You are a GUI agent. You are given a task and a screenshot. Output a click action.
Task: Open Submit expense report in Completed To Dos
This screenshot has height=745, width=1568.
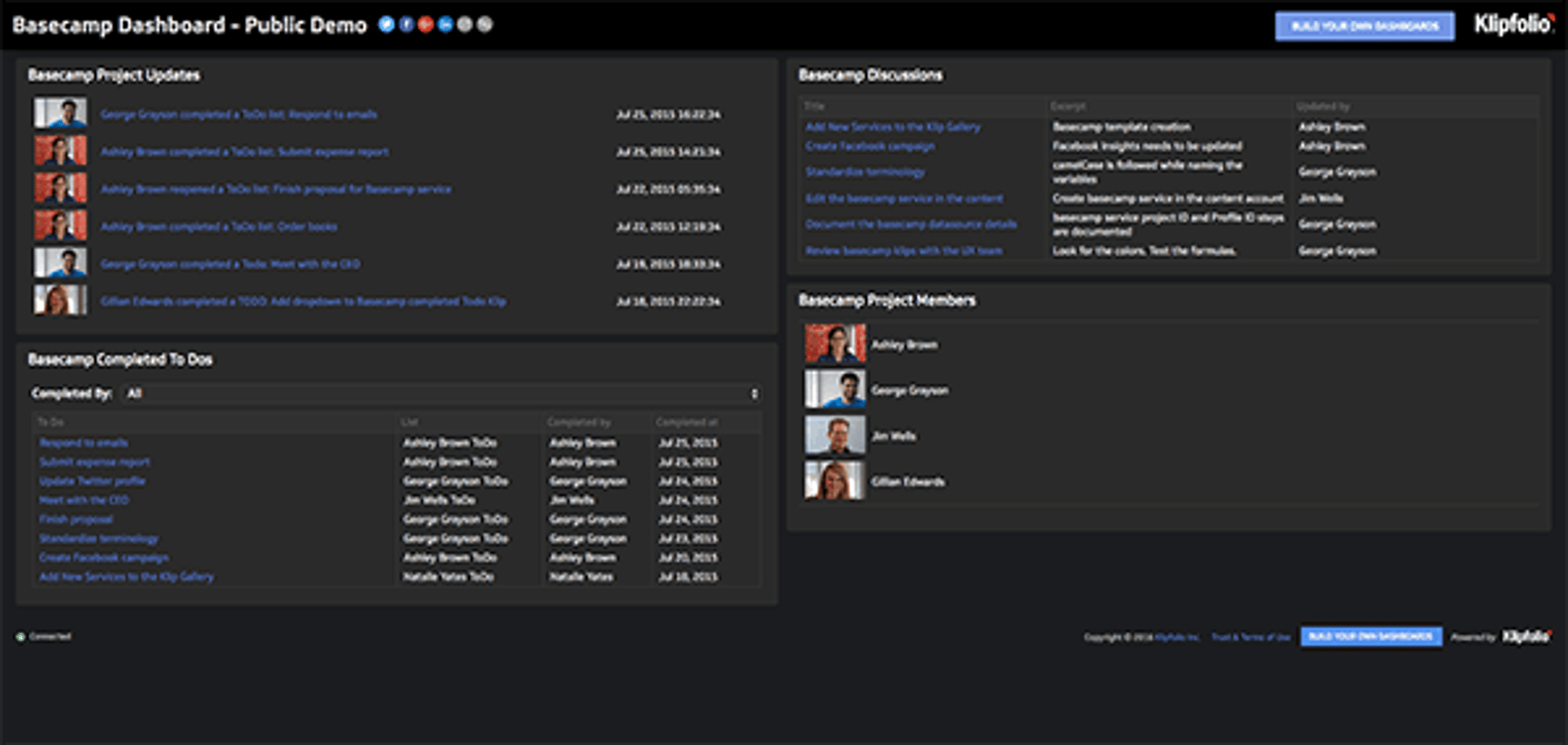(95, 462)
